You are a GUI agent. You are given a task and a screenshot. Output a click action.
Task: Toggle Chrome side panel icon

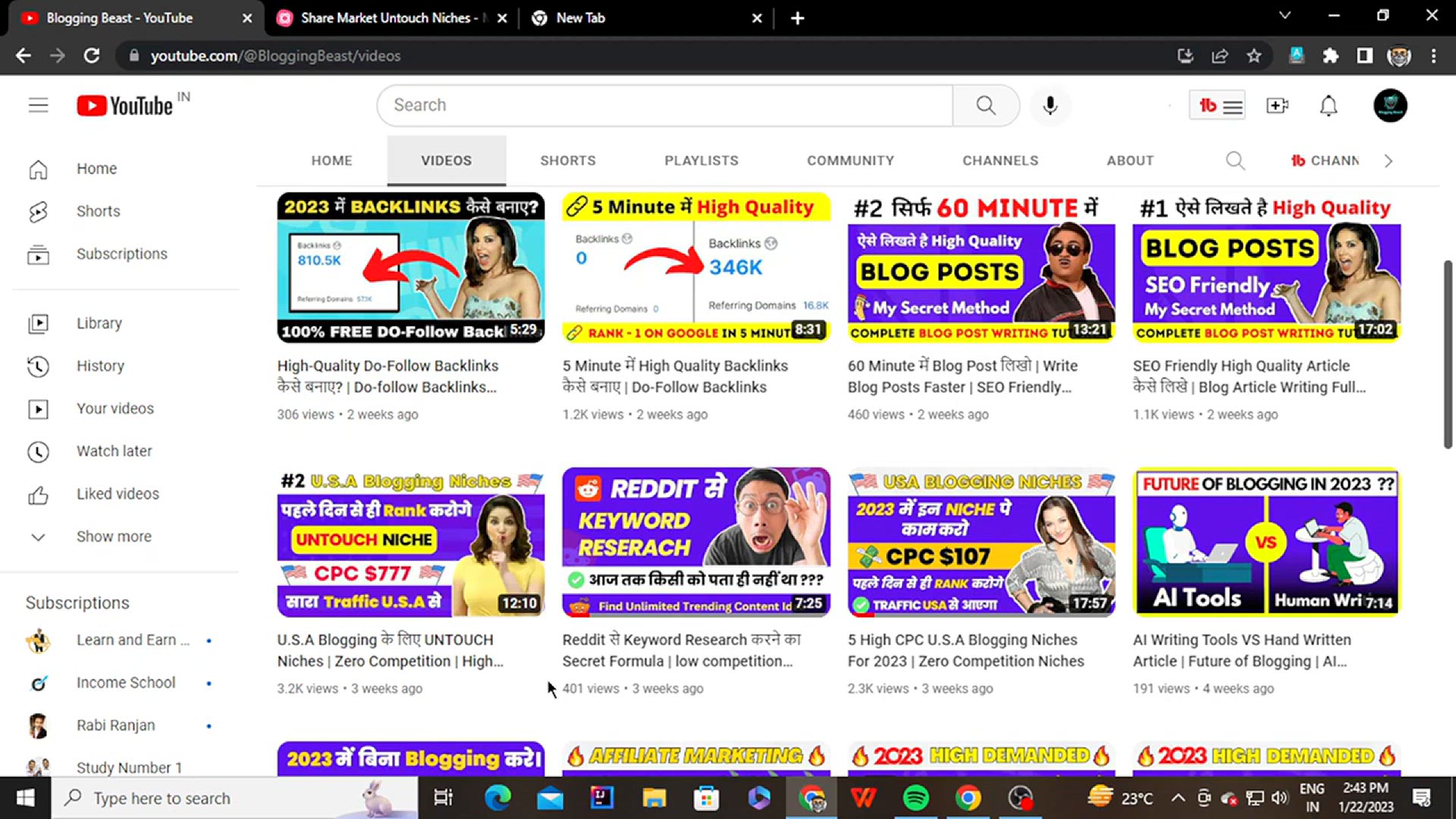[1365, 55]
